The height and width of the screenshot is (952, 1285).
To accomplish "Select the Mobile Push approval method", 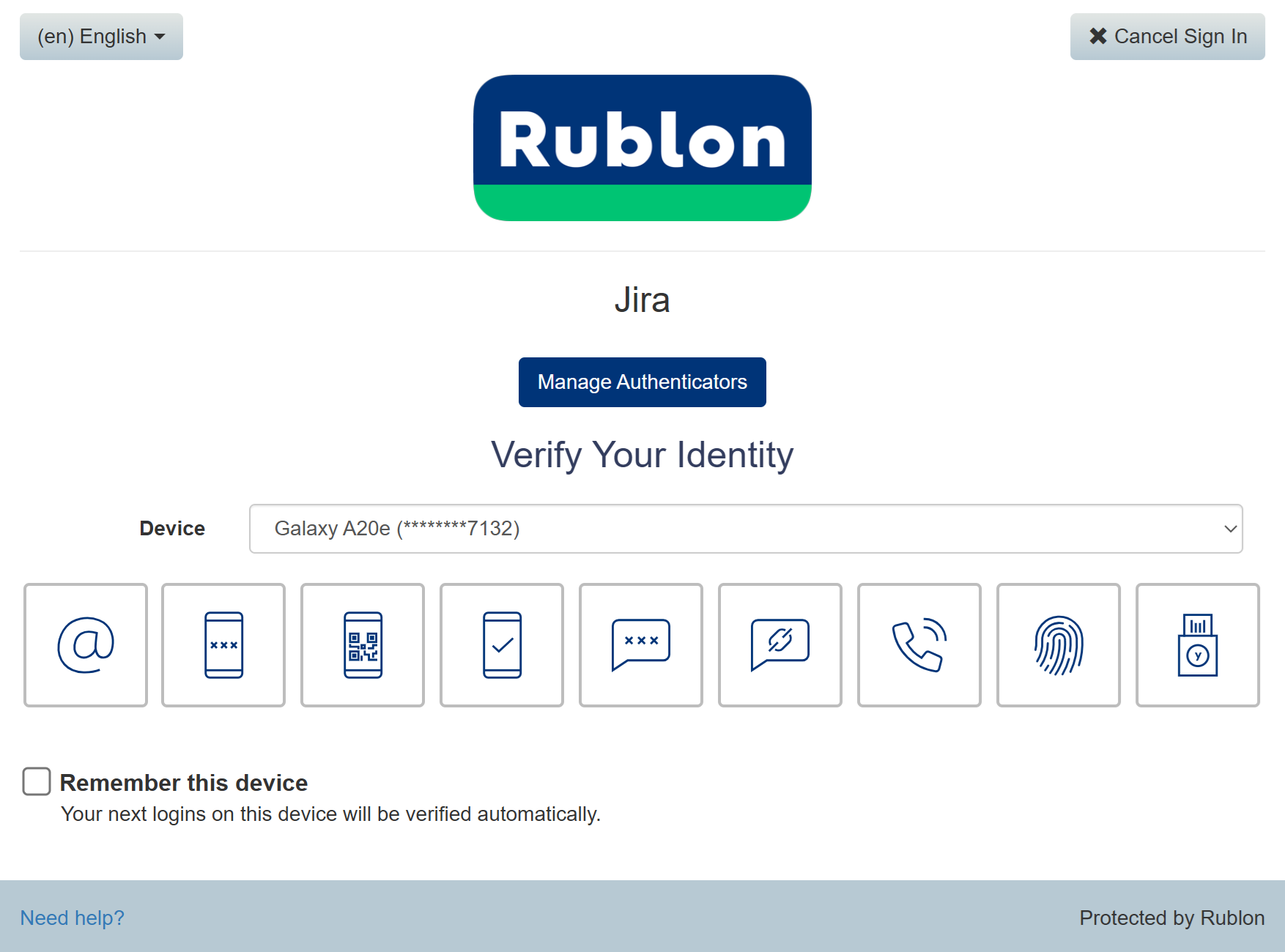I will [502, 645].
